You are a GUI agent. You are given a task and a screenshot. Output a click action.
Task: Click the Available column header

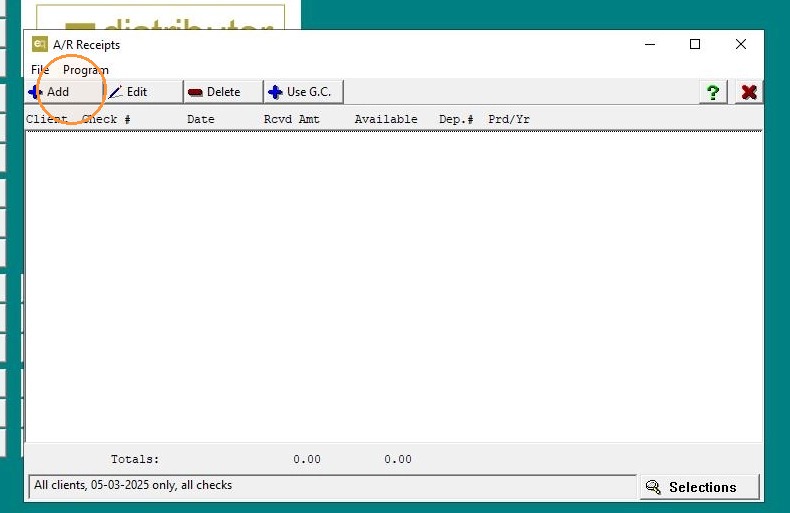(x=386, y=119)
